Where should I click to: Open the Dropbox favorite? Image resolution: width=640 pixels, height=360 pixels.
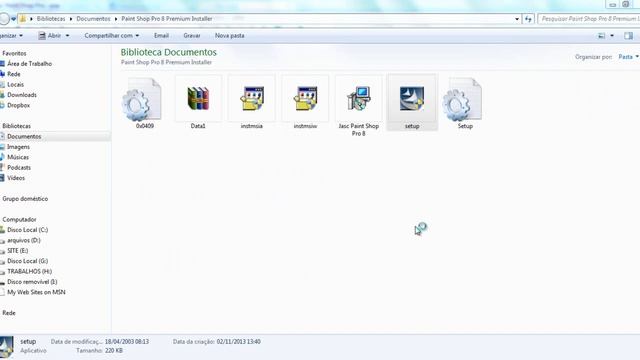pyautogui.click(x=18, y=105)
